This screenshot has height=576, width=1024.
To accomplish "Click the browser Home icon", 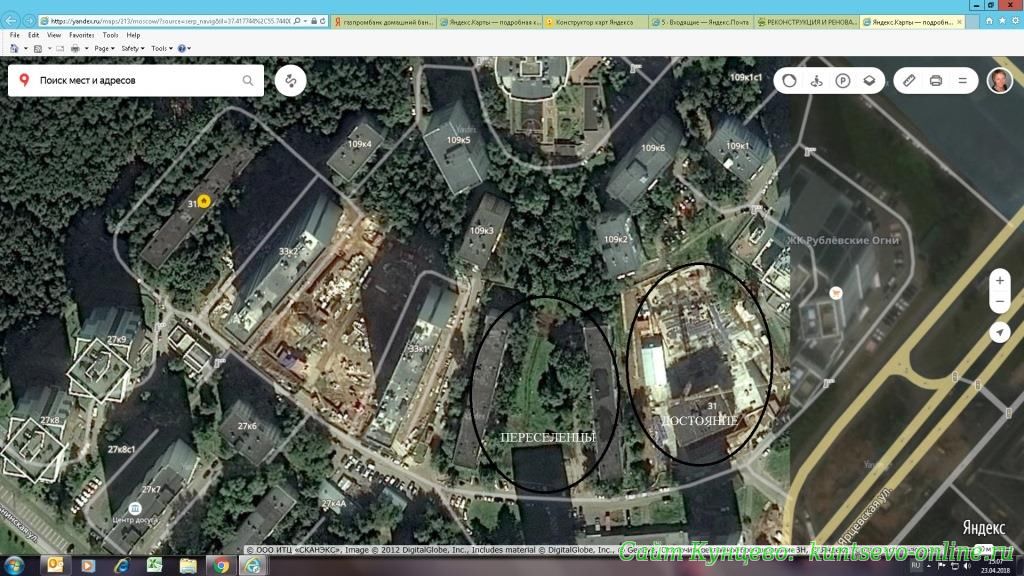I will point(989,21).
